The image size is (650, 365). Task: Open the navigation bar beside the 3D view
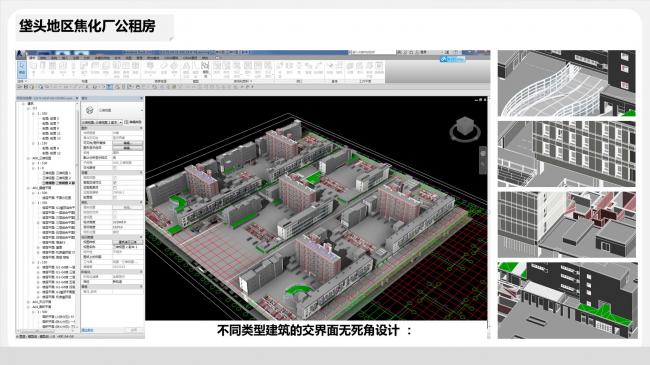(x=483, y=160)
